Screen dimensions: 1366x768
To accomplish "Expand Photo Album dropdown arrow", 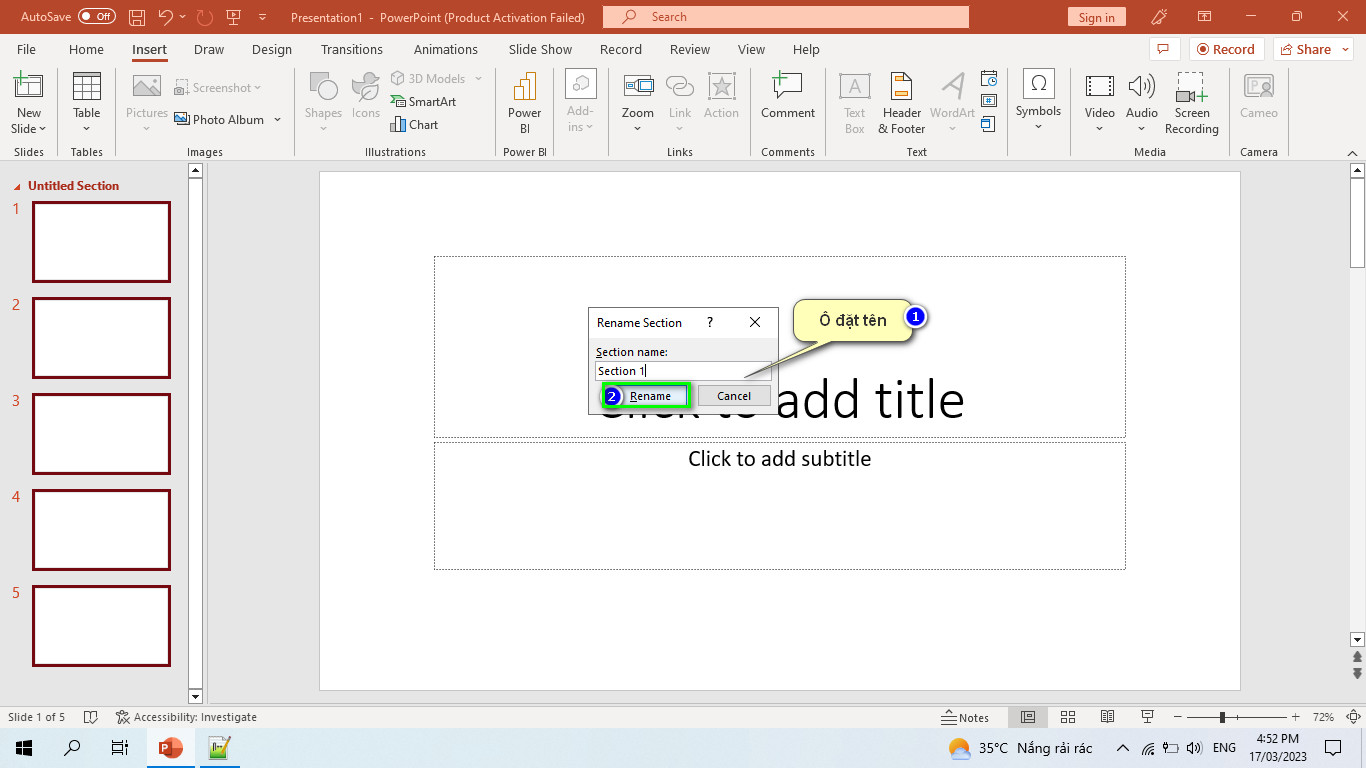I will [x=278, y=120].
